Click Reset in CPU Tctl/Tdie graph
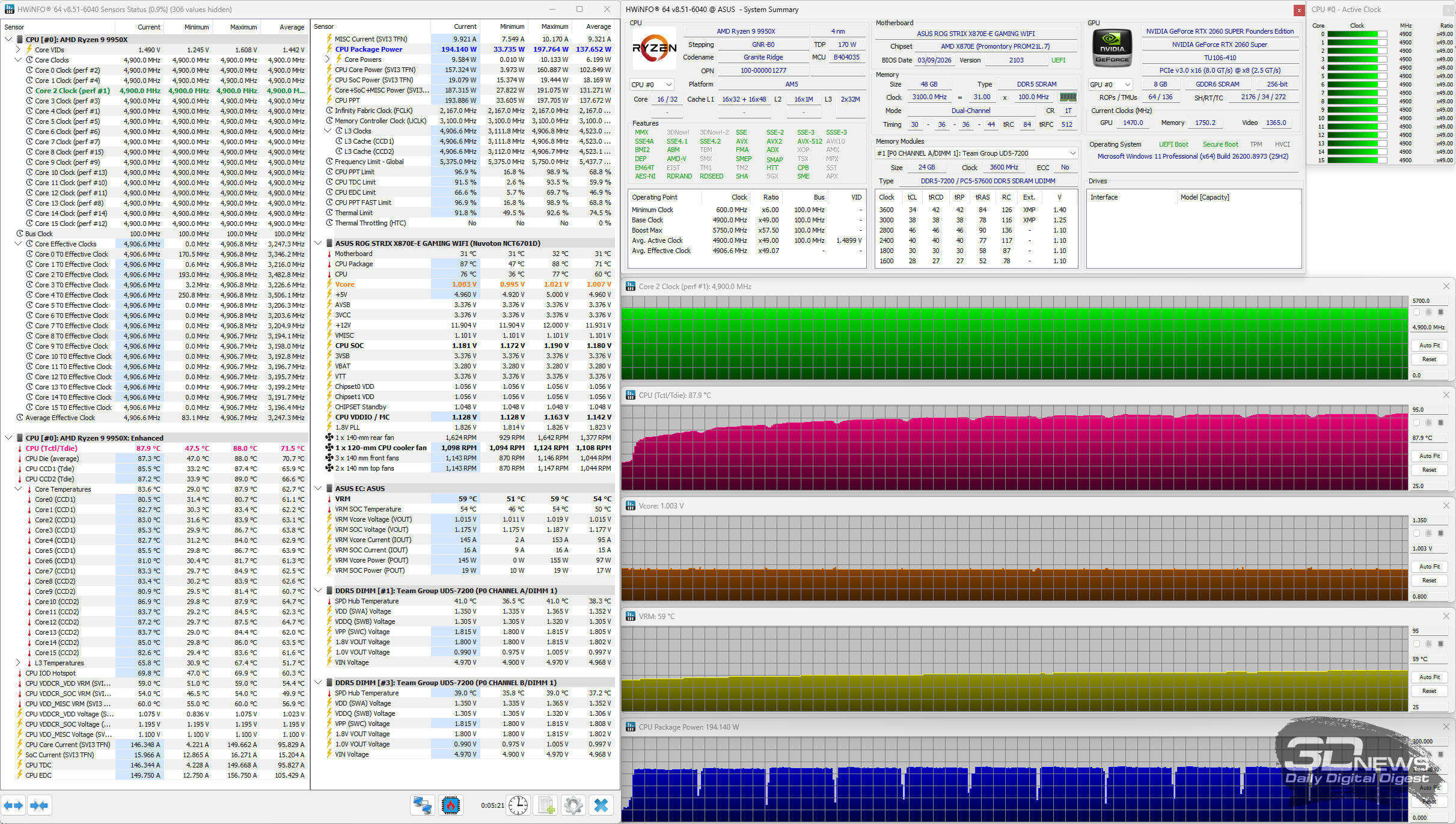1456x824 pixels. tap(1430, 470)
